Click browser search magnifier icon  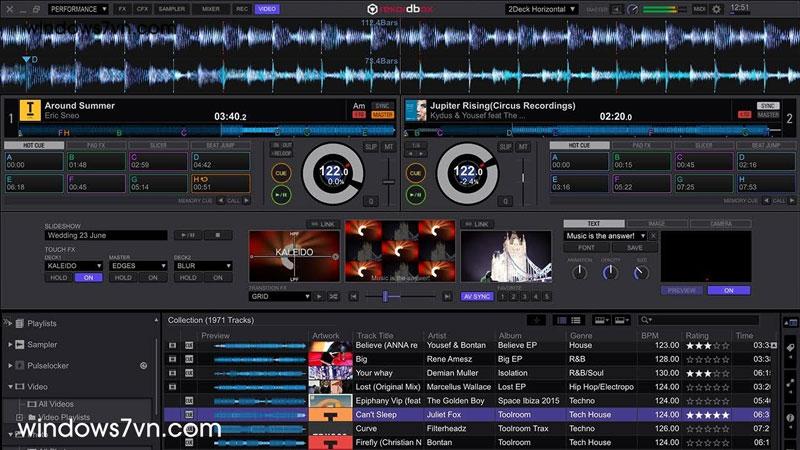click(645, 320)
